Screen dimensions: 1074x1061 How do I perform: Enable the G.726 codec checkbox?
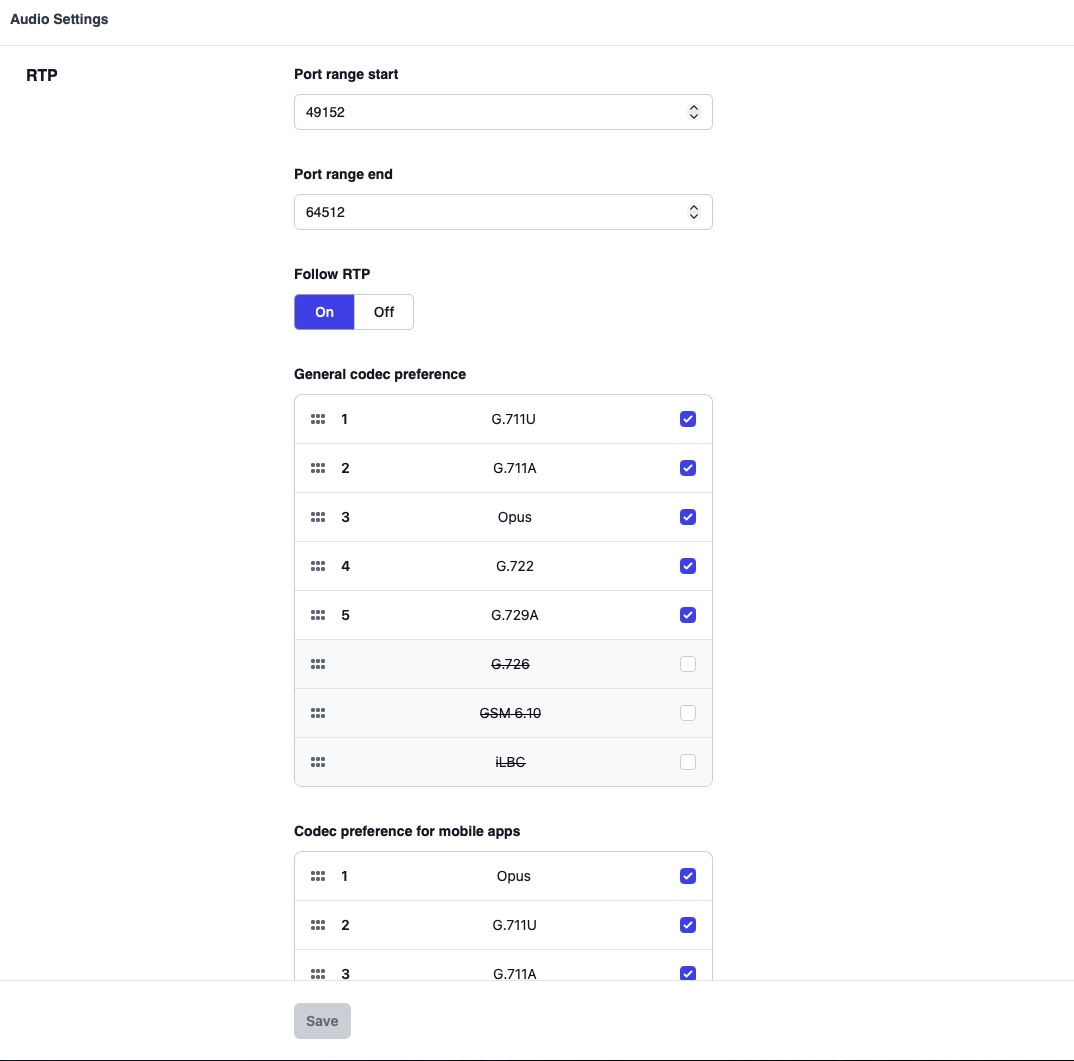pos(688,664)
